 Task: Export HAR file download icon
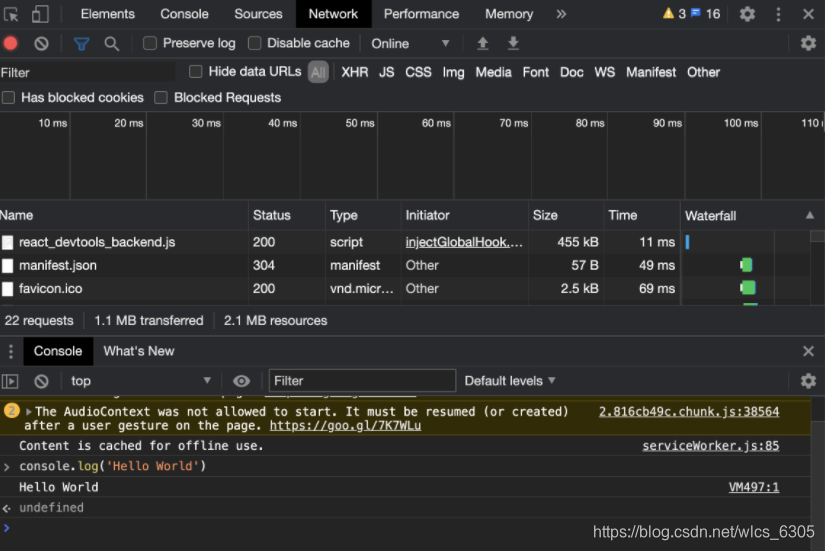[513, 43]
